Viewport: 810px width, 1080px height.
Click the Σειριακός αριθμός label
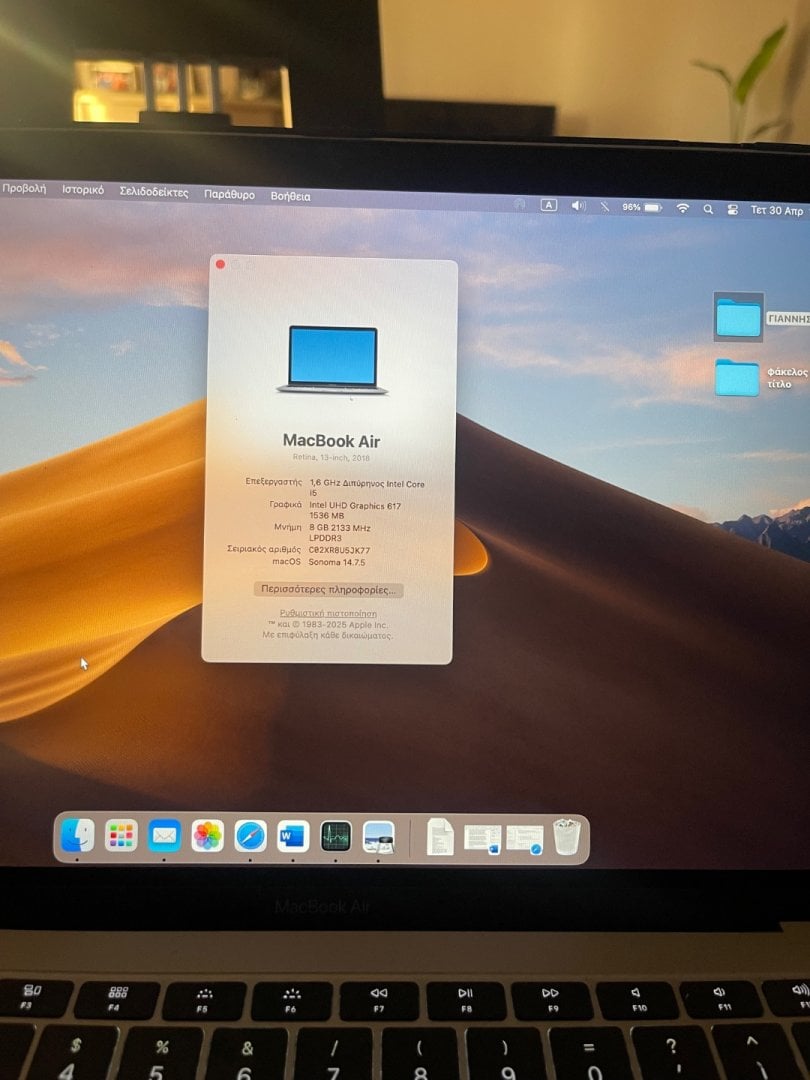coord(264,549)
